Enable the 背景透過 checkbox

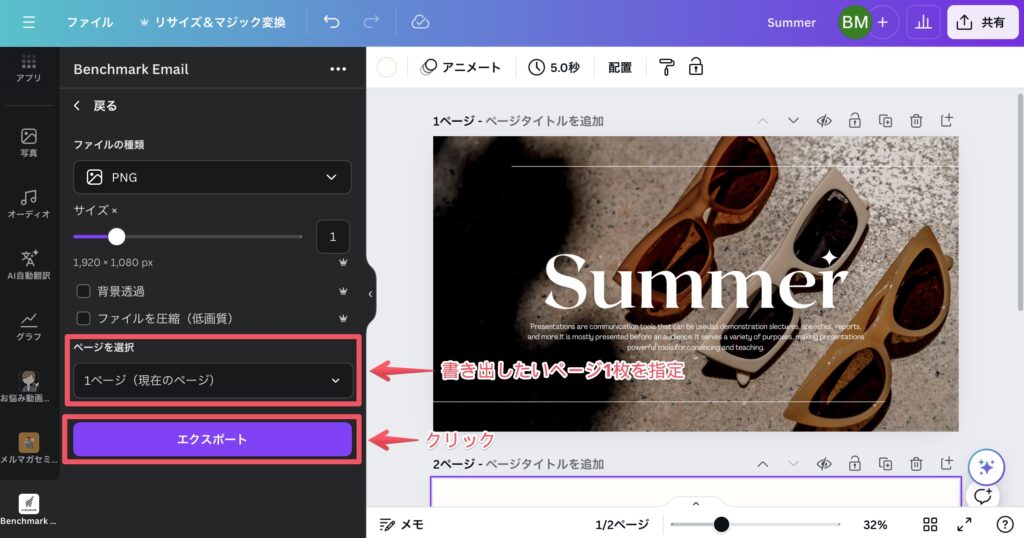(x=84, y=291)
